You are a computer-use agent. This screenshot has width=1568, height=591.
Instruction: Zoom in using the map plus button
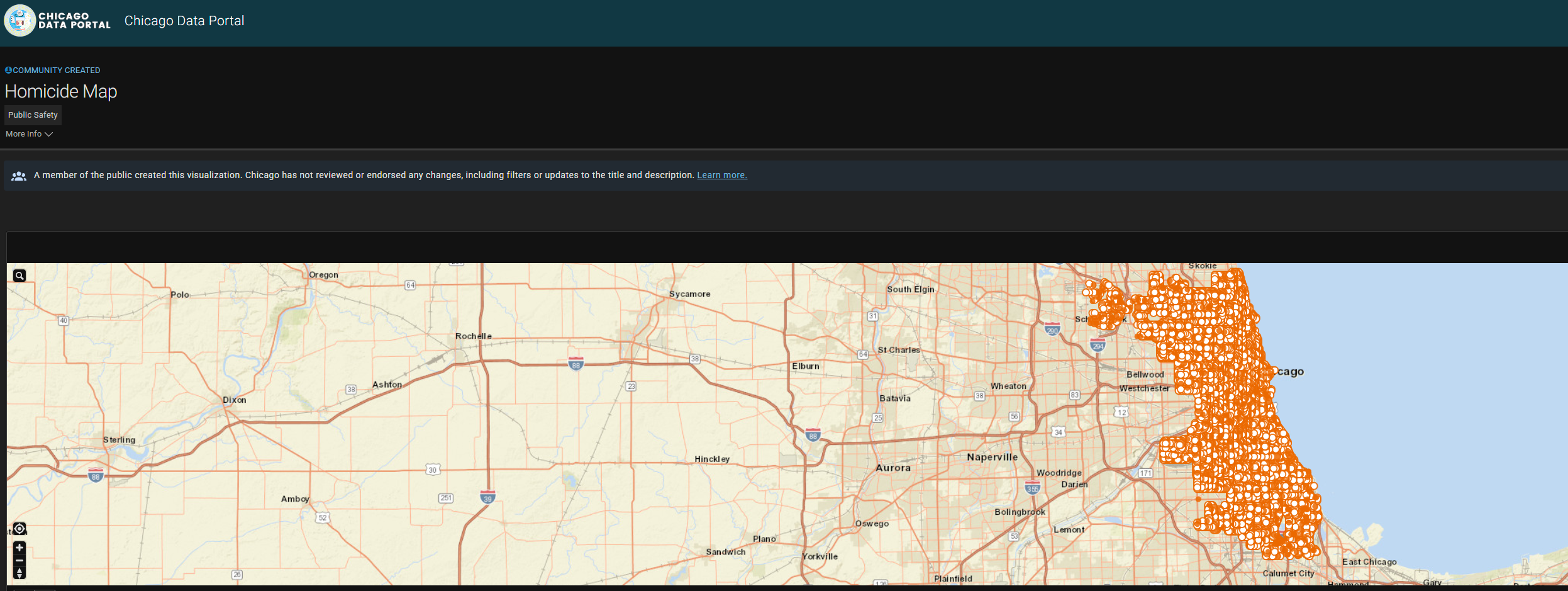coord(19,548)
